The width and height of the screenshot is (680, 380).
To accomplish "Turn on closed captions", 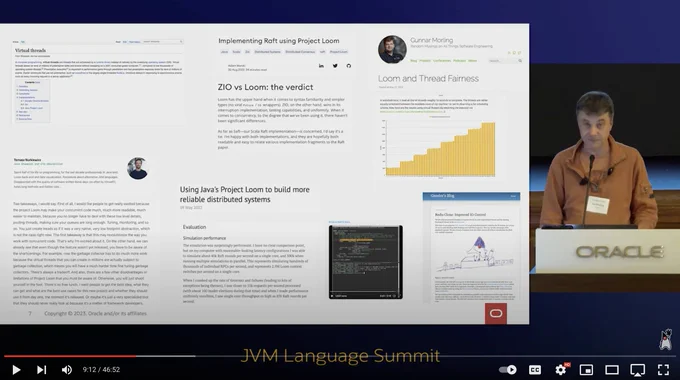I will coord(535,370).
